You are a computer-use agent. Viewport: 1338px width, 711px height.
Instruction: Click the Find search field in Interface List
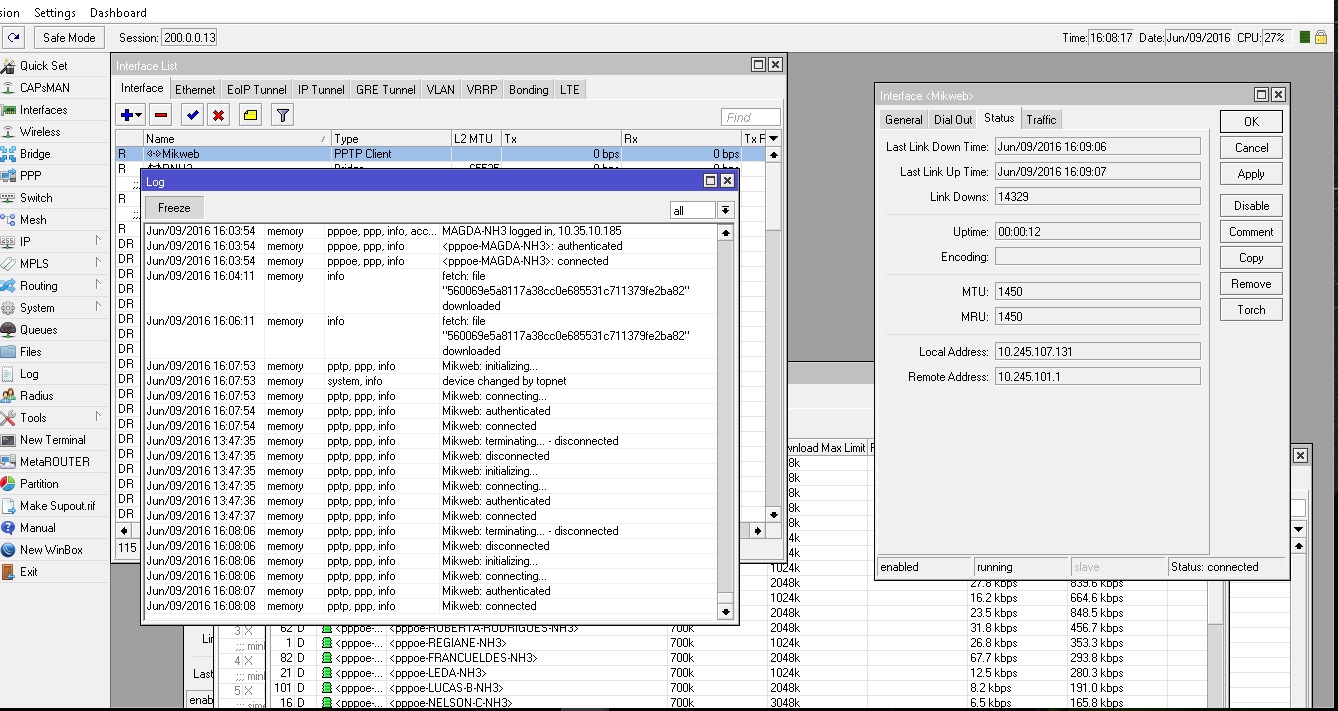[751, 117]
